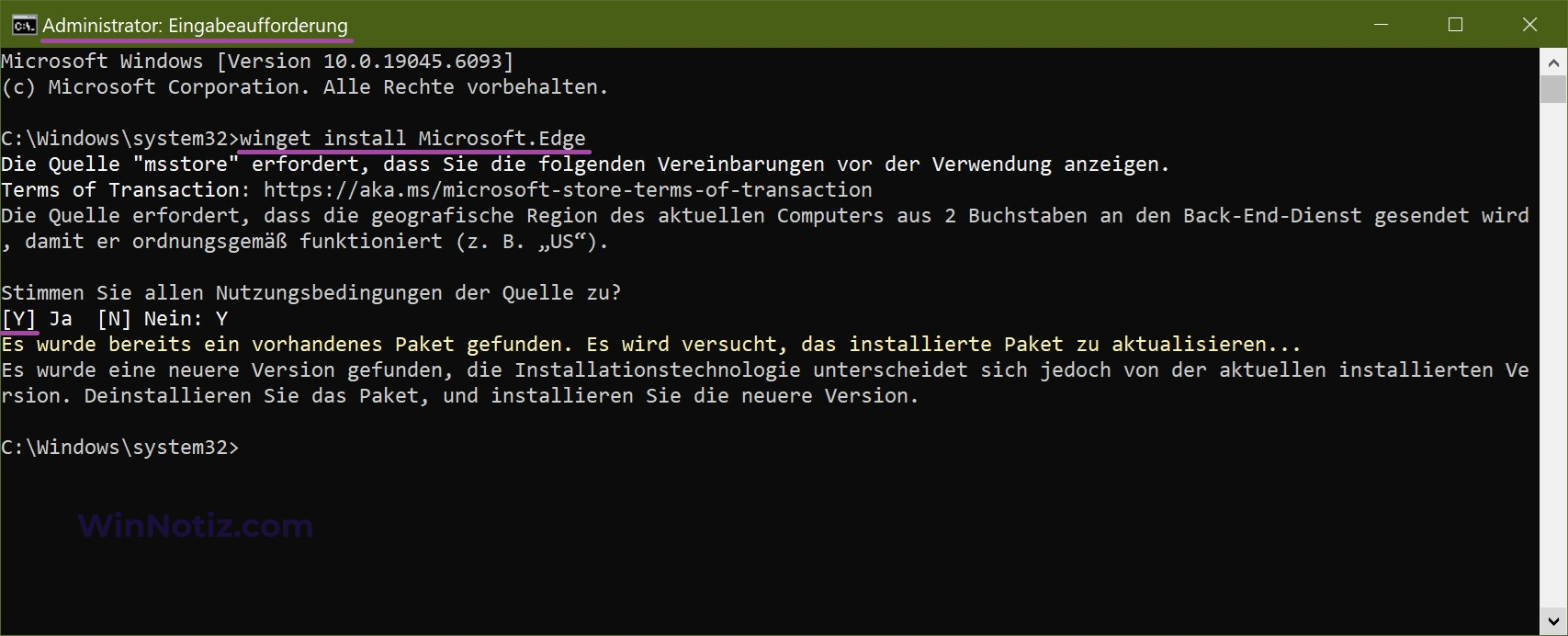Minimize the Eingabeaufforderung window
This screenshot has height=636, width=1568.
click(1380, 25)
